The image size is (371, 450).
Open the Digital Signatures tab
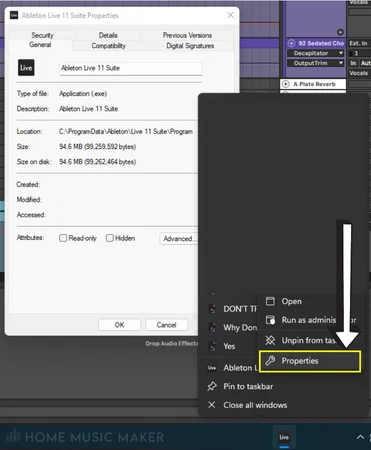point(190,46)
